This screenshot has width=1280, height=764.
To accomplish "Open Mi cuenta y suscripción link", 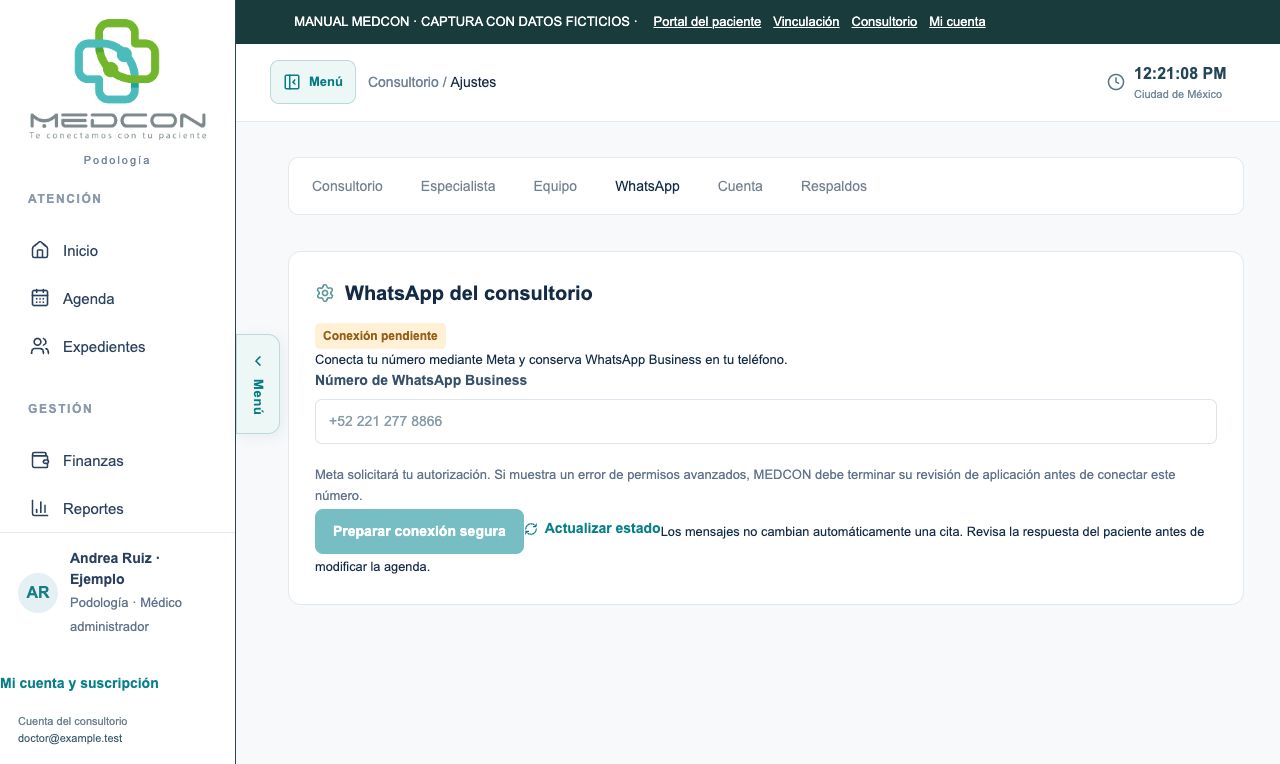I will click(x=79, y=683).
